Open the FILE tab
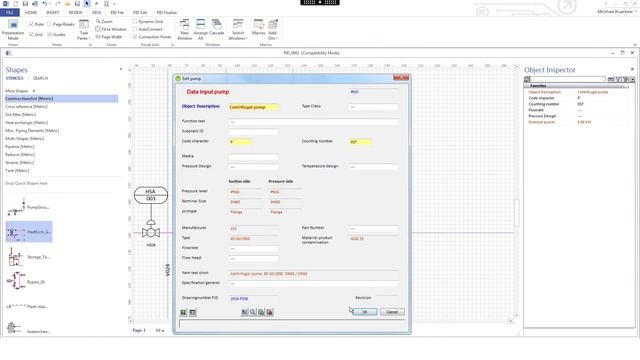 click(10, 13)
